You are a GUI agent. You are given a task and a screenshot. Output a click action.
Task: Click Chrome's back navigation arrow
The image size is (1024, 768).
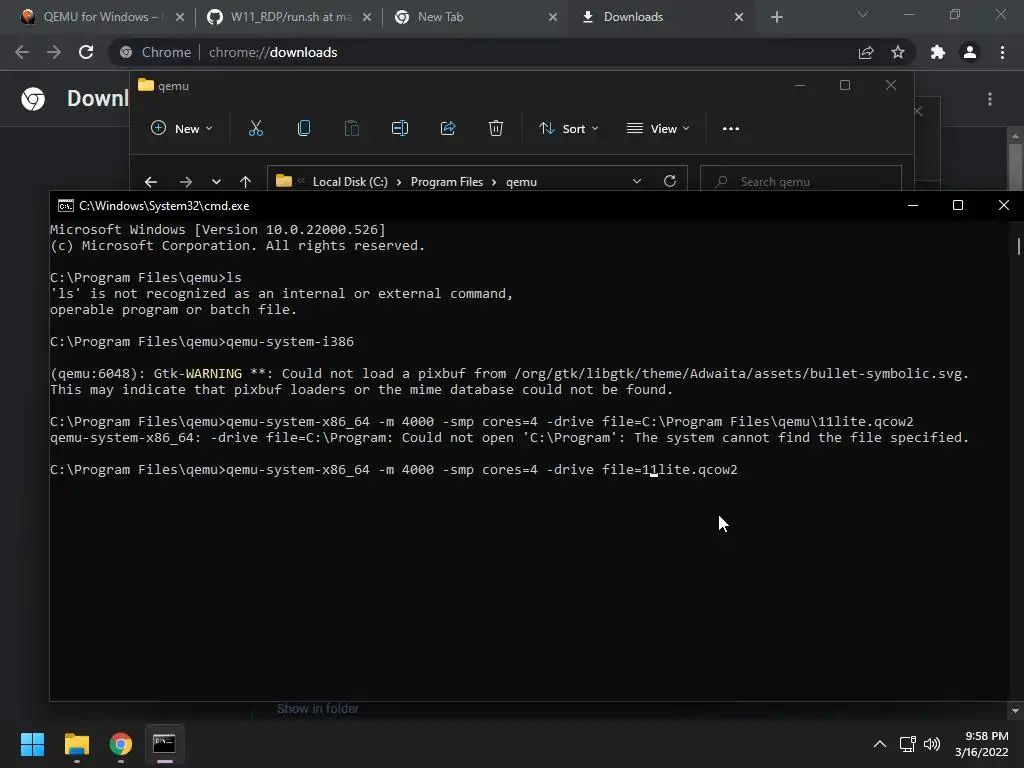tap(22, 52)
